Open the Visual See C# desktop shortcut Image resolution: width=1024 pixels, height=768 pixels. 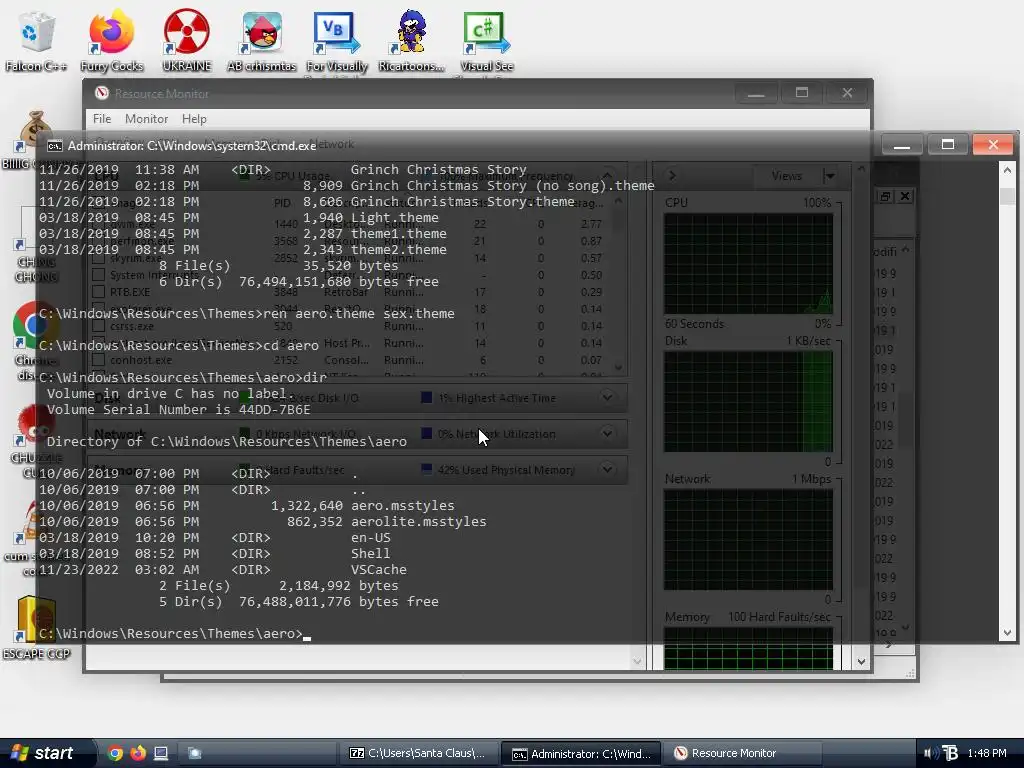[487, 39]
